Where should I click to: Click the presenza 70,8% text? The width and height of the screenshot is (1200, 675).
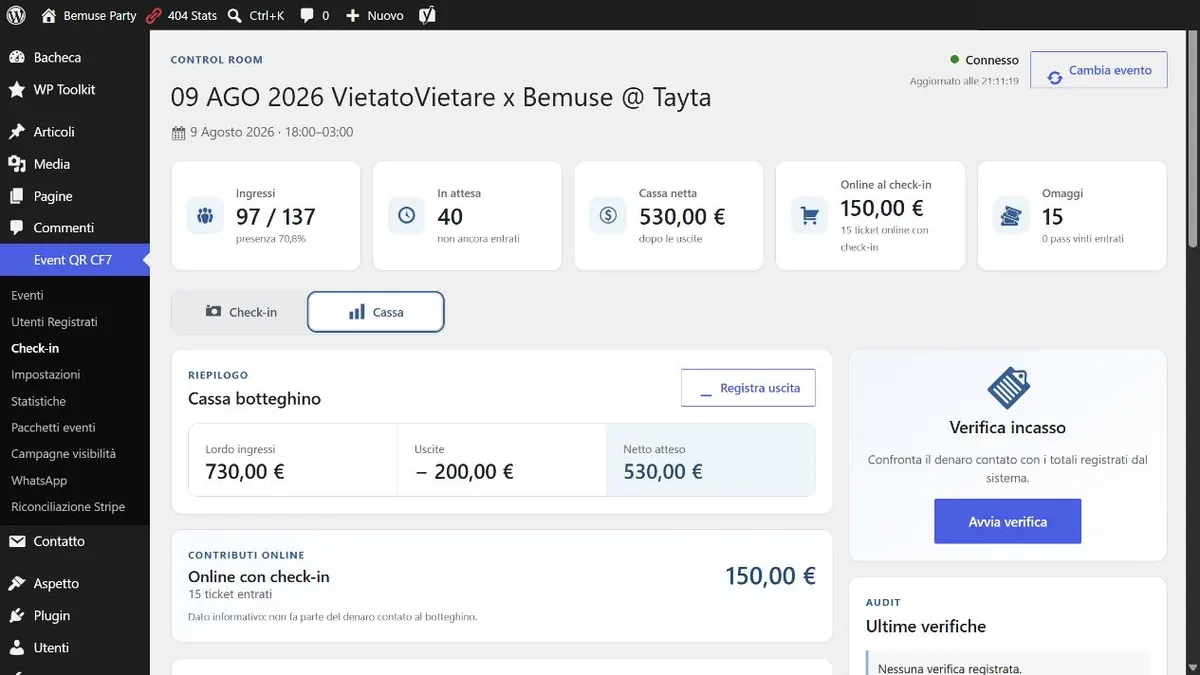pos(271,239)
